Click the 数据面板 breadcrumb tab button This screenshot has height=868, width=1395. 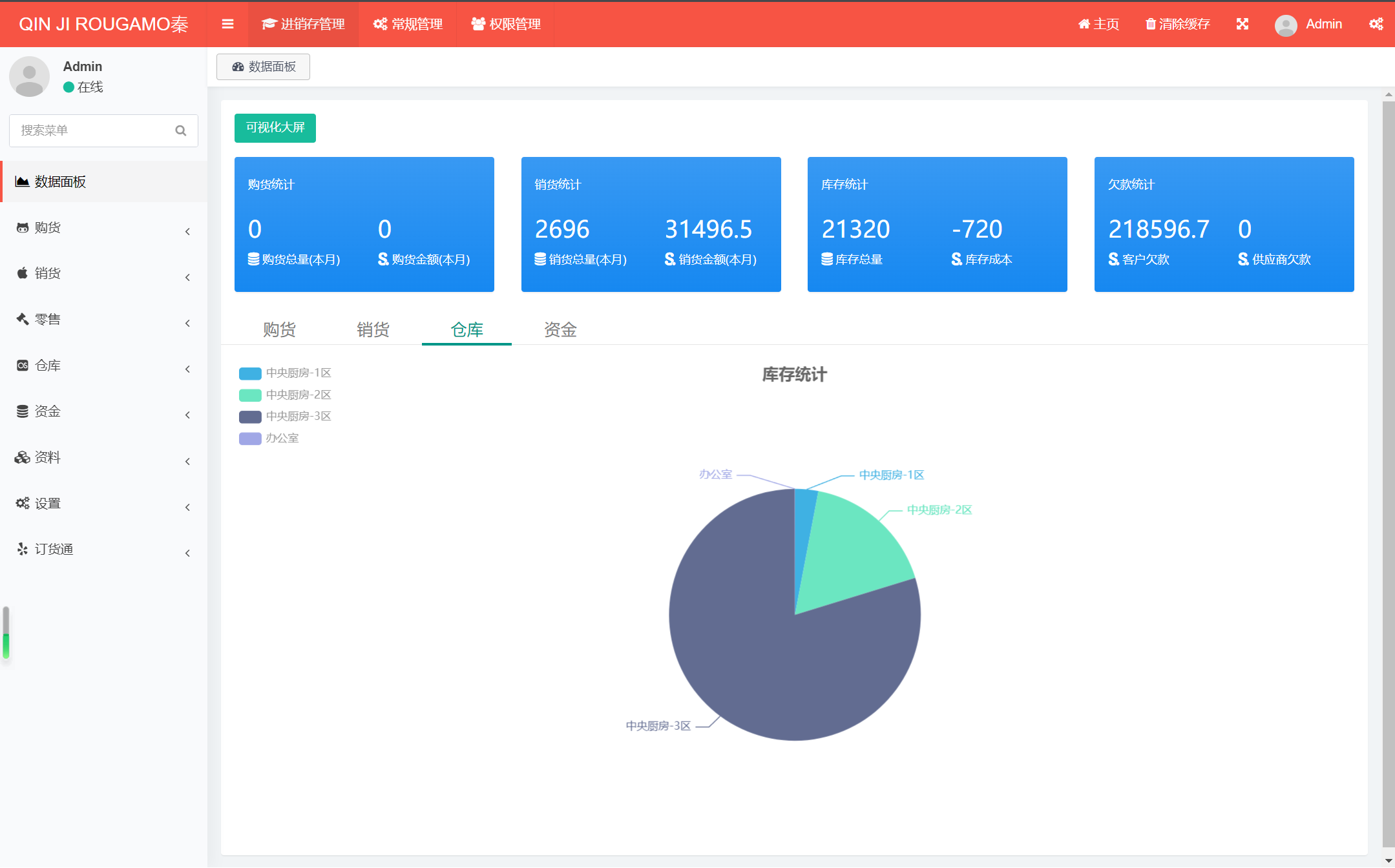264,67
